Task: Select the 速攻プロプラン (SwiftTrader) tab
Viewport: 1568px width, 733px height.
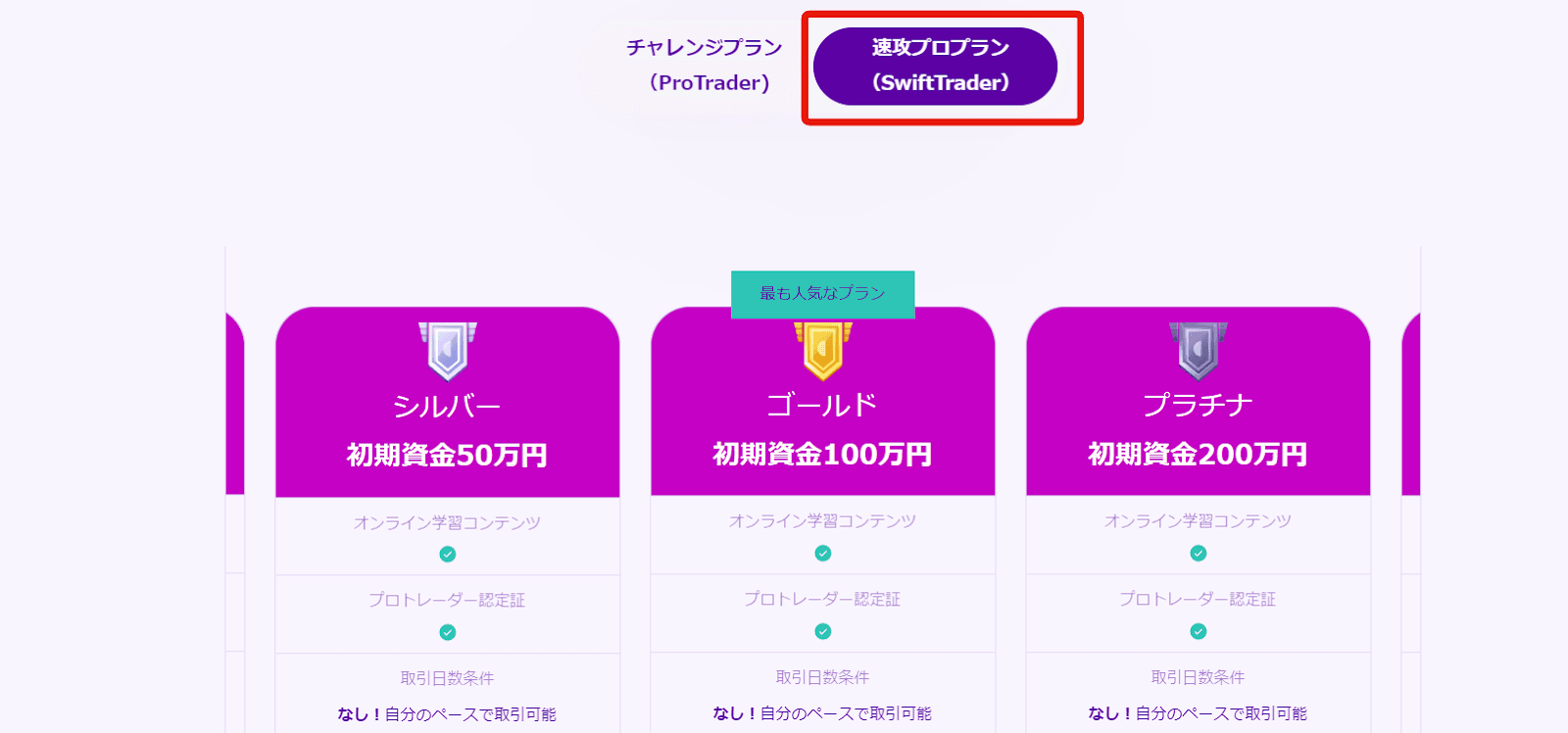Action: click(x=936, y=66)
